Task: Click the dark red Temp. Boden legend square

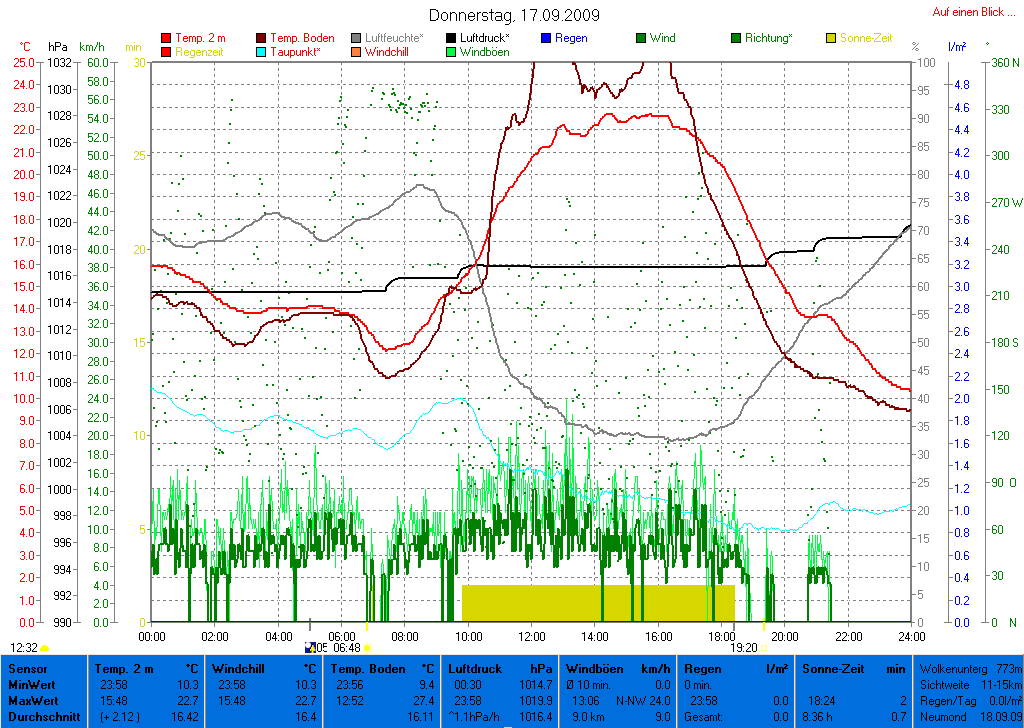Action: [263, 38]
